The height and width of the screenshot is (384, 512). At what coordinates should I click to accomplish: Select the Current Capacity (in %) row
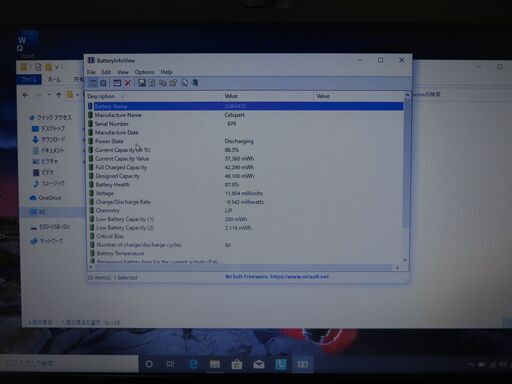click(x=245, y=150)
